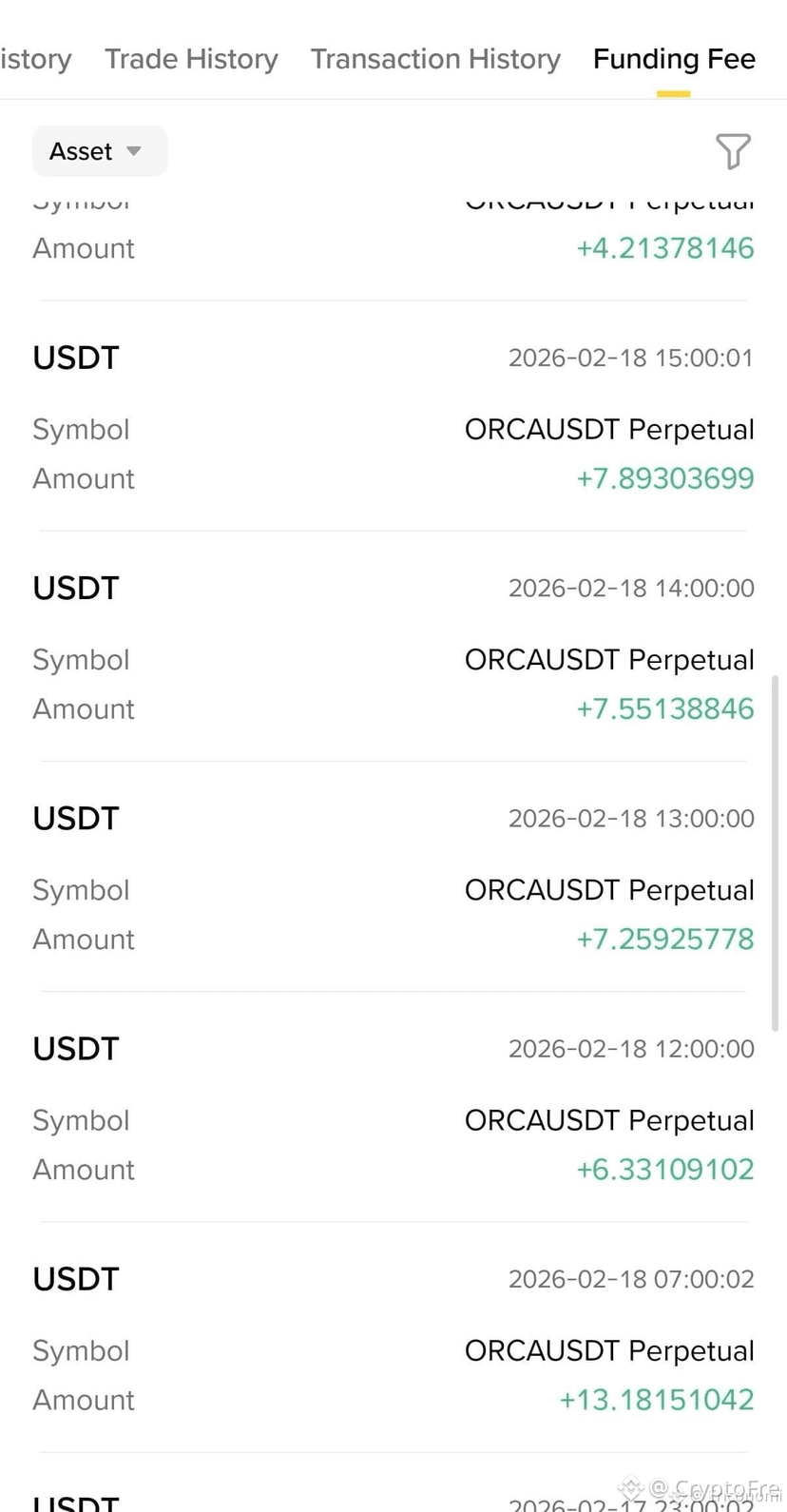Select the amount +7.89303699
787x1512 pixels.
(665, 478)
